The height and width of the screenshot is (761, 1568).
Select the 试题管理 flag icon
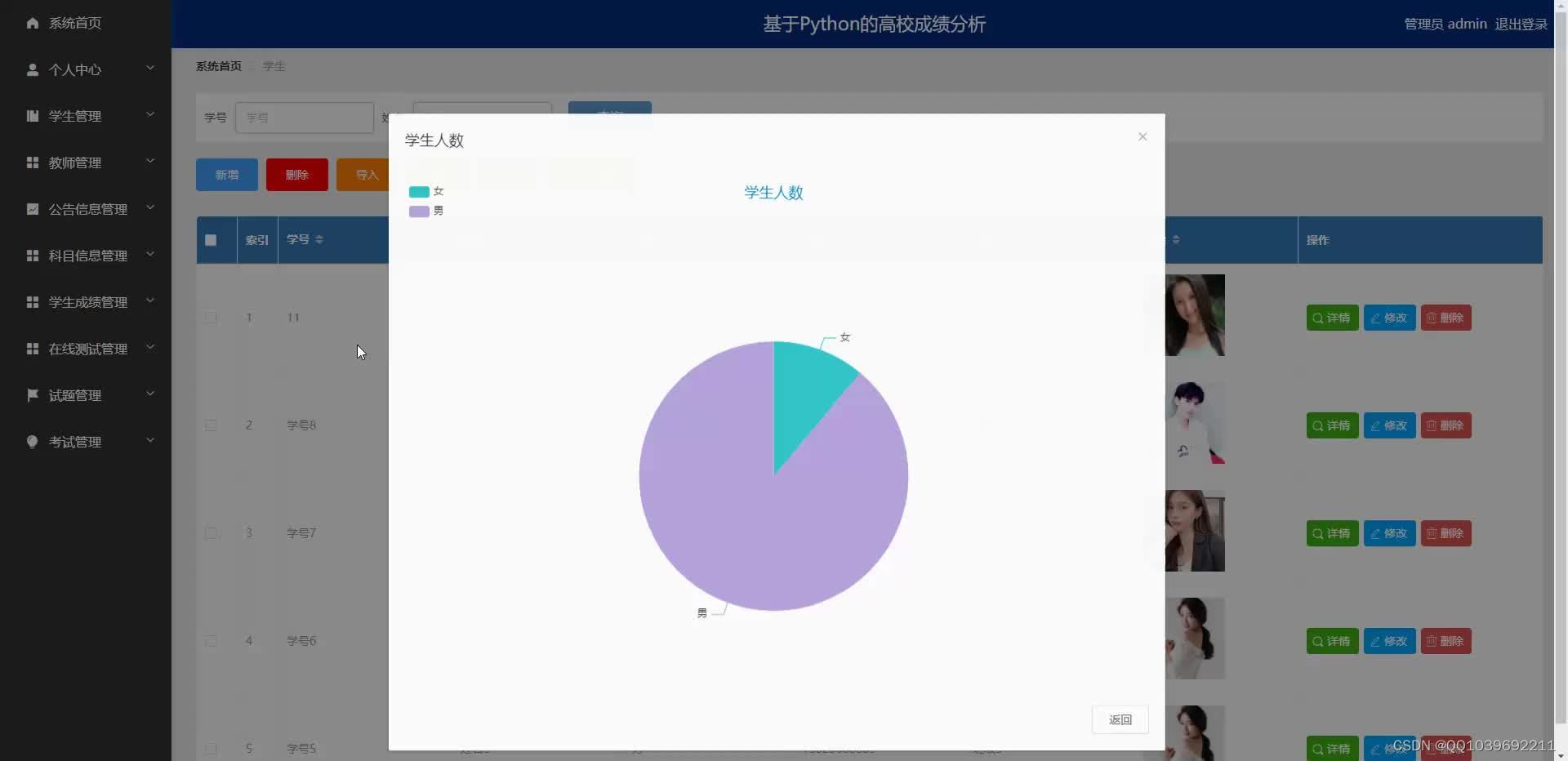[33, 395]
